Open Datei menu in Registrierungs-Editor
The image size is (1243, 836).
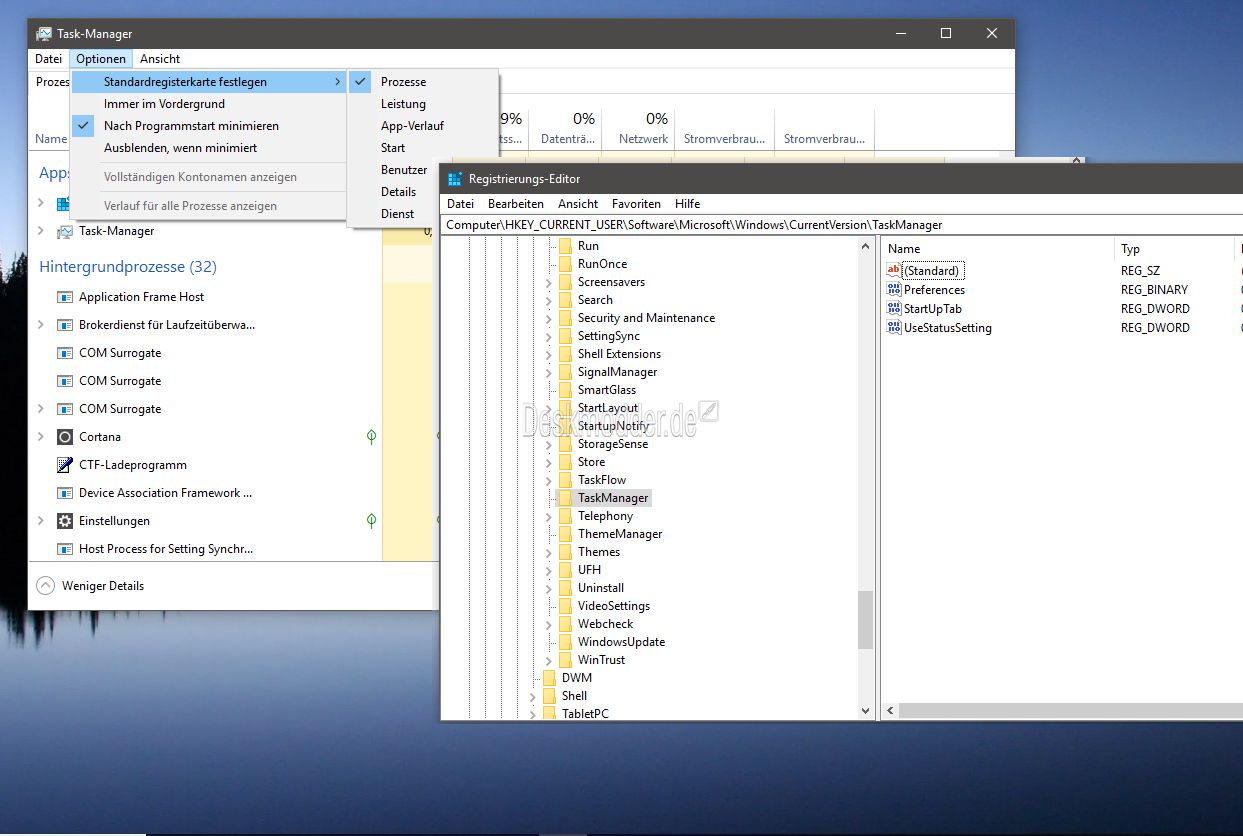pos(460,204)
